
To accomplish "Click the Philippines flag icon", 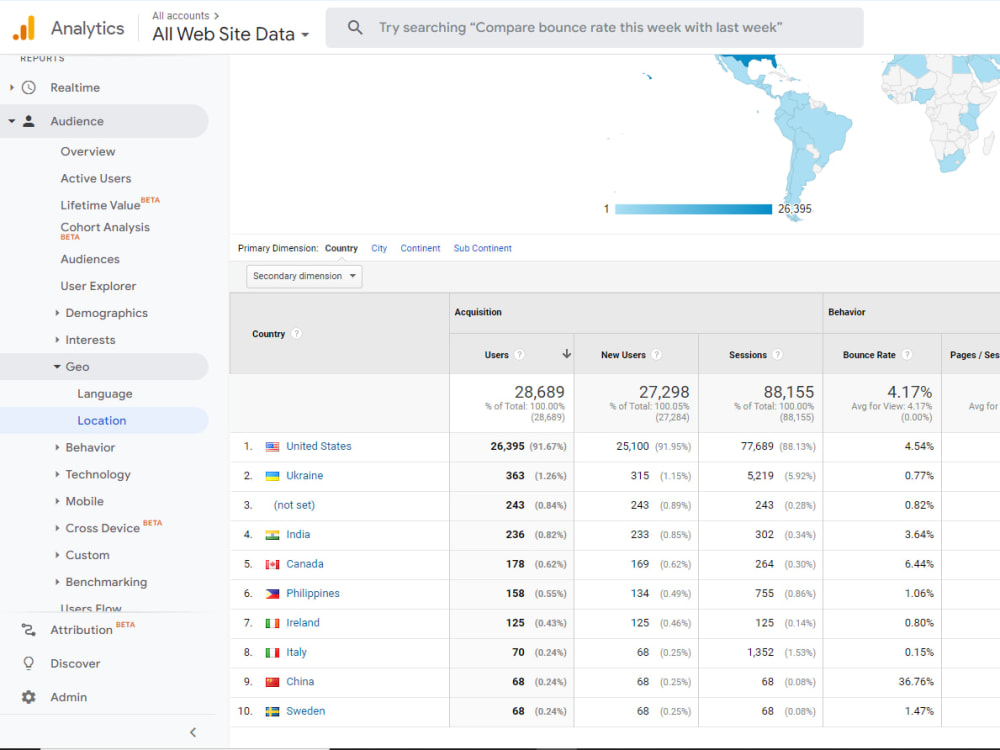I will pyautogui.click(x=272, y=593).
